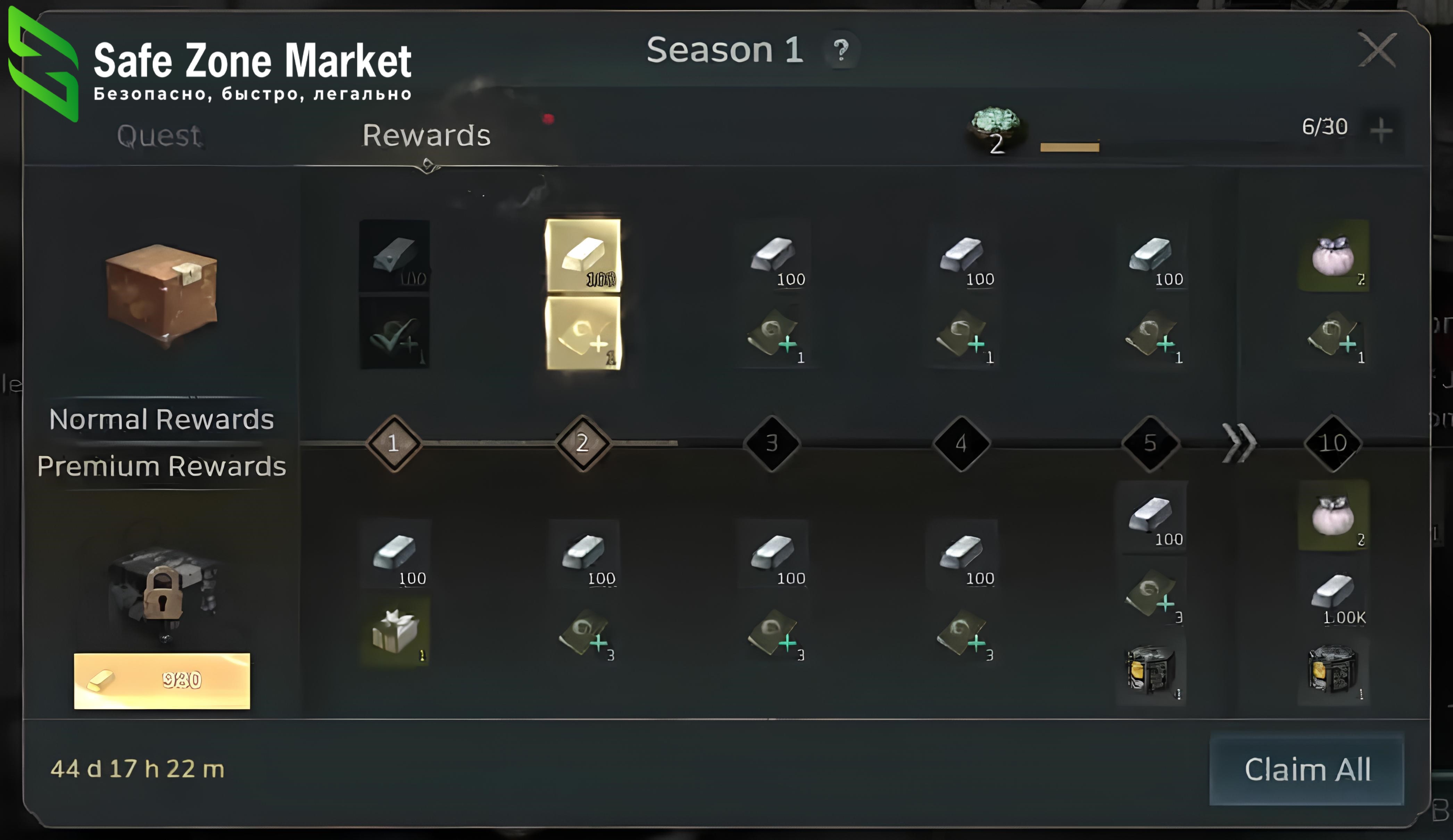Viewport: 1453px width, 840px height.
Task: Open the Rewards tab
Action: 427,135
